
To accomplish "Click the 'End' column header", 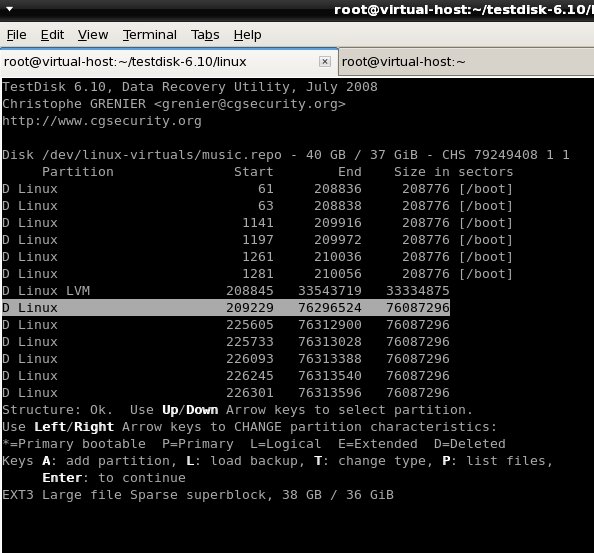I will point(350,172).
